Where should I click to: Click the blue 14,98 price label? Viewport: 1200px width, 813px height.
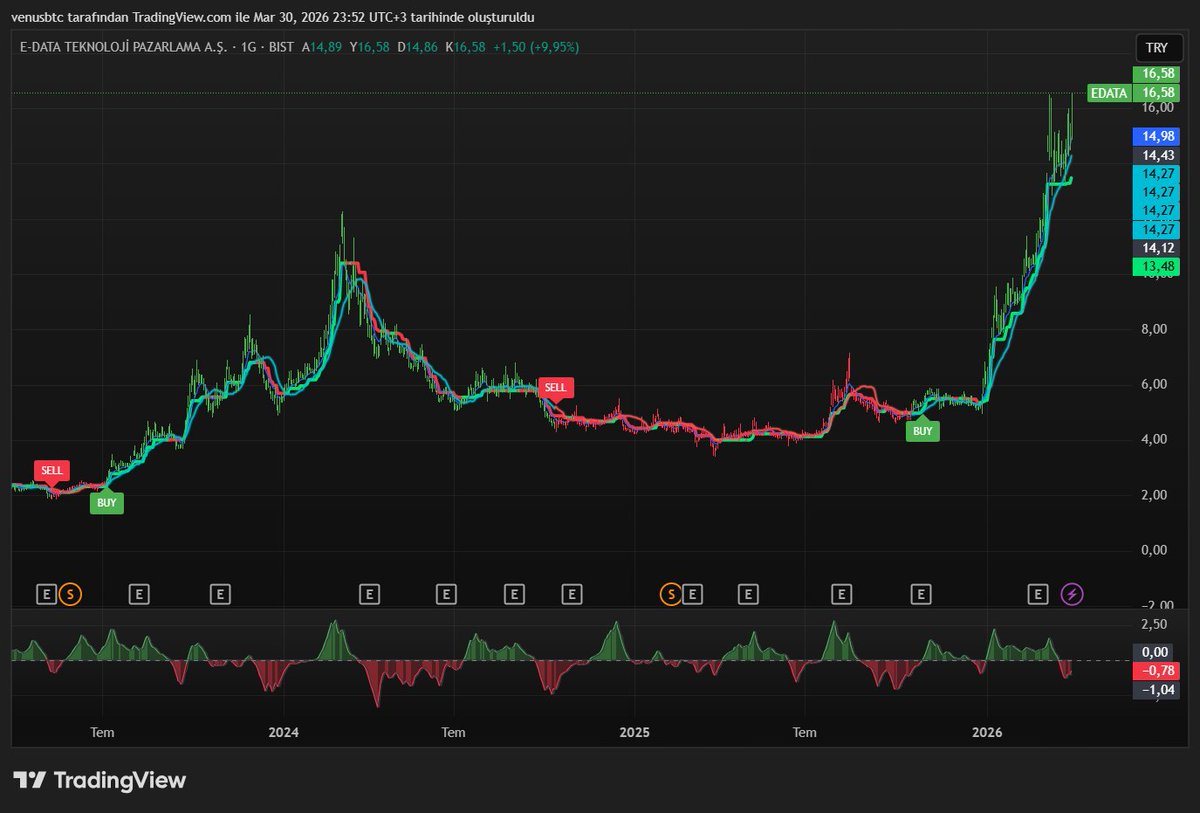pos(1157,136)
